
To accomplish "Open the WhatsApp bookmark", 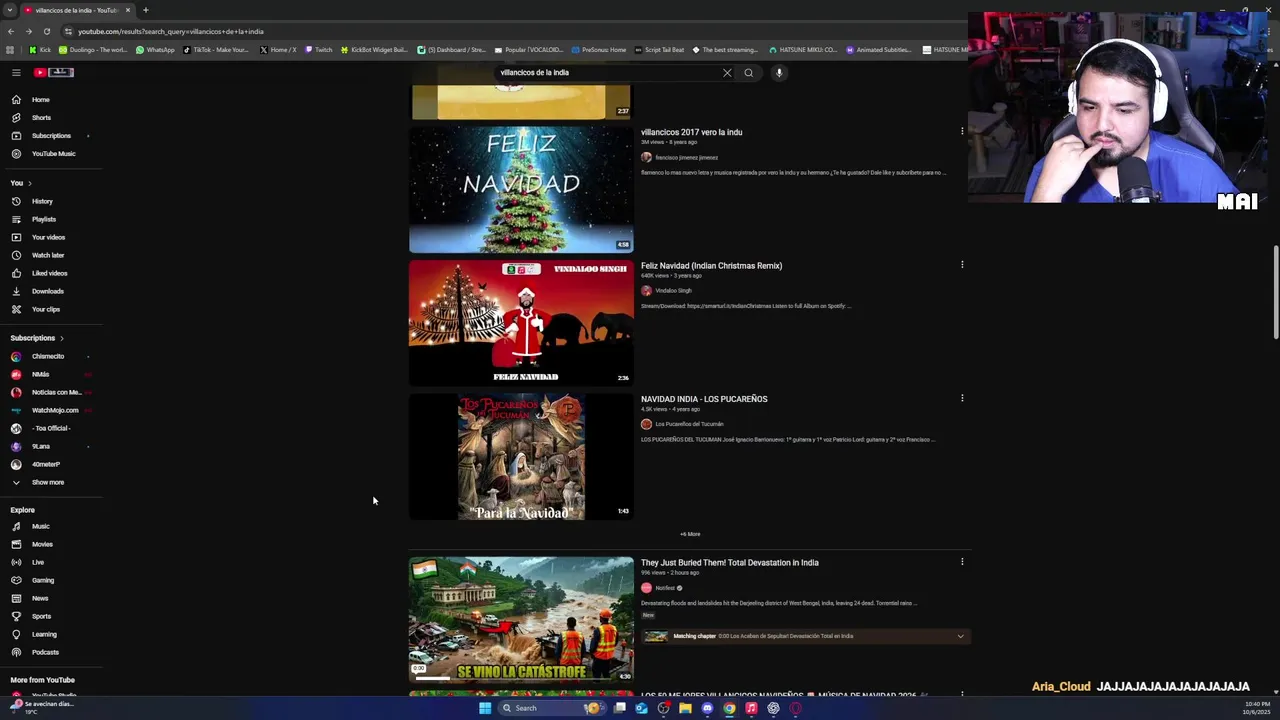I will (x=155, y=50).
